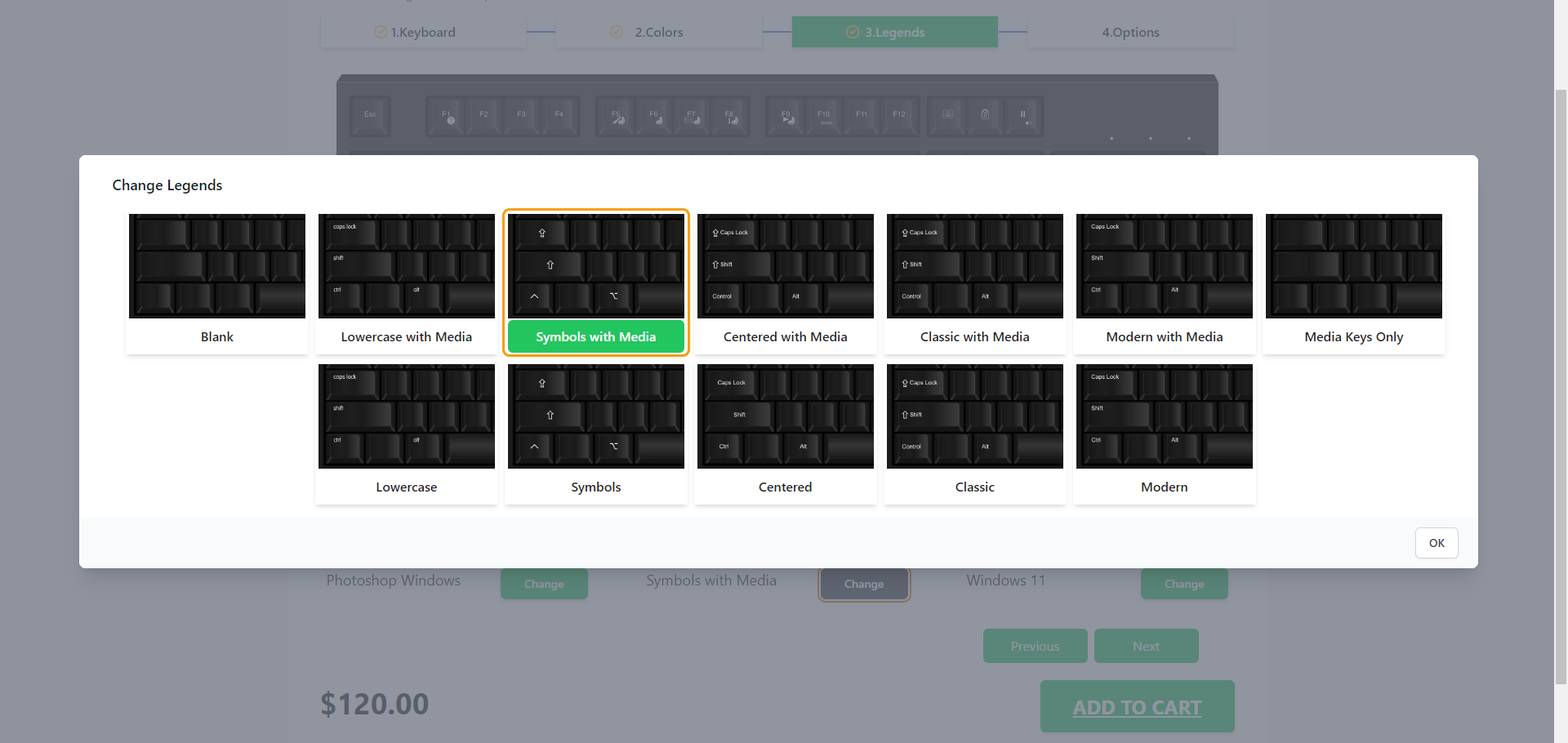The width and height of the screenshot is (1568, 743).
Task: Proceed with the Next button
Action: tap(1147, 646)
